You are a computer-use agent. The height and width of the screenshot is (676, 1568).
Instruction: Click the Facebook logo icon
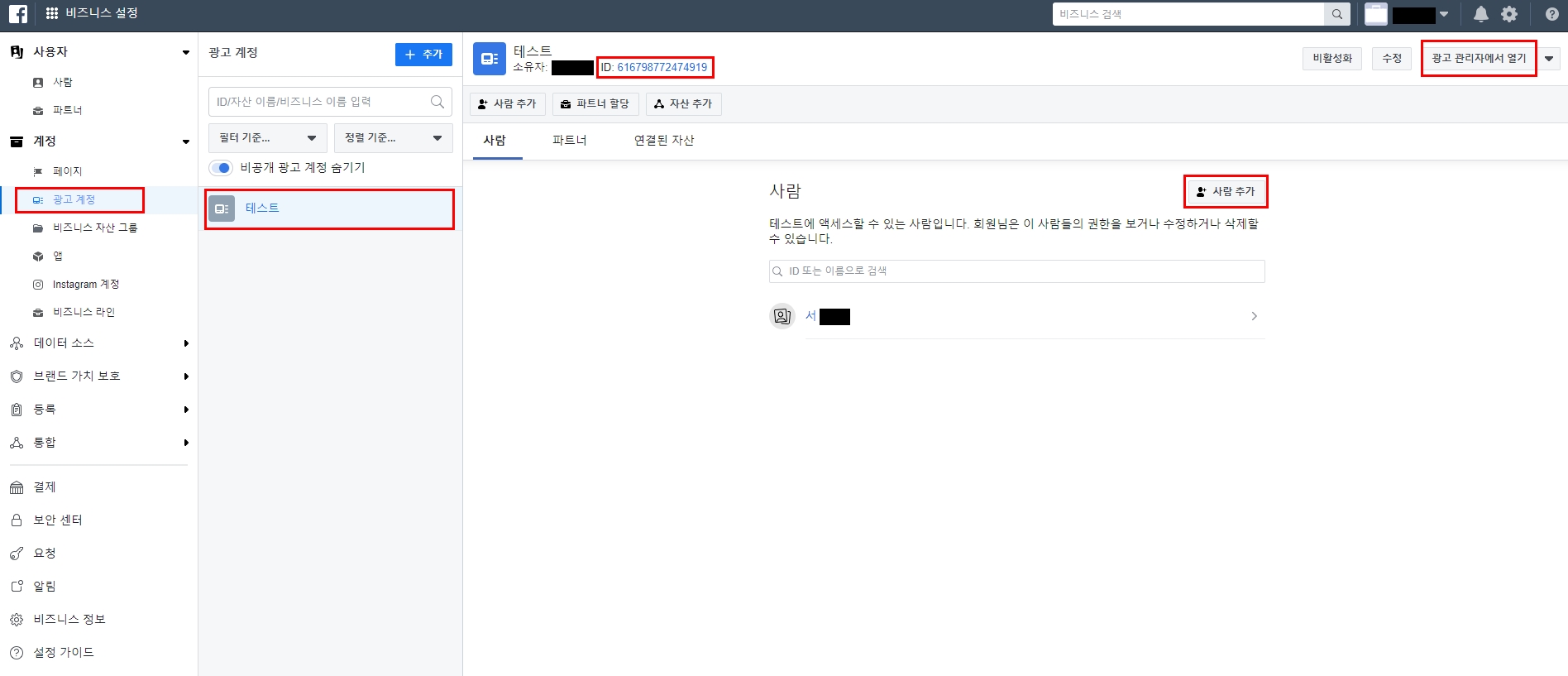click(18, 14)
